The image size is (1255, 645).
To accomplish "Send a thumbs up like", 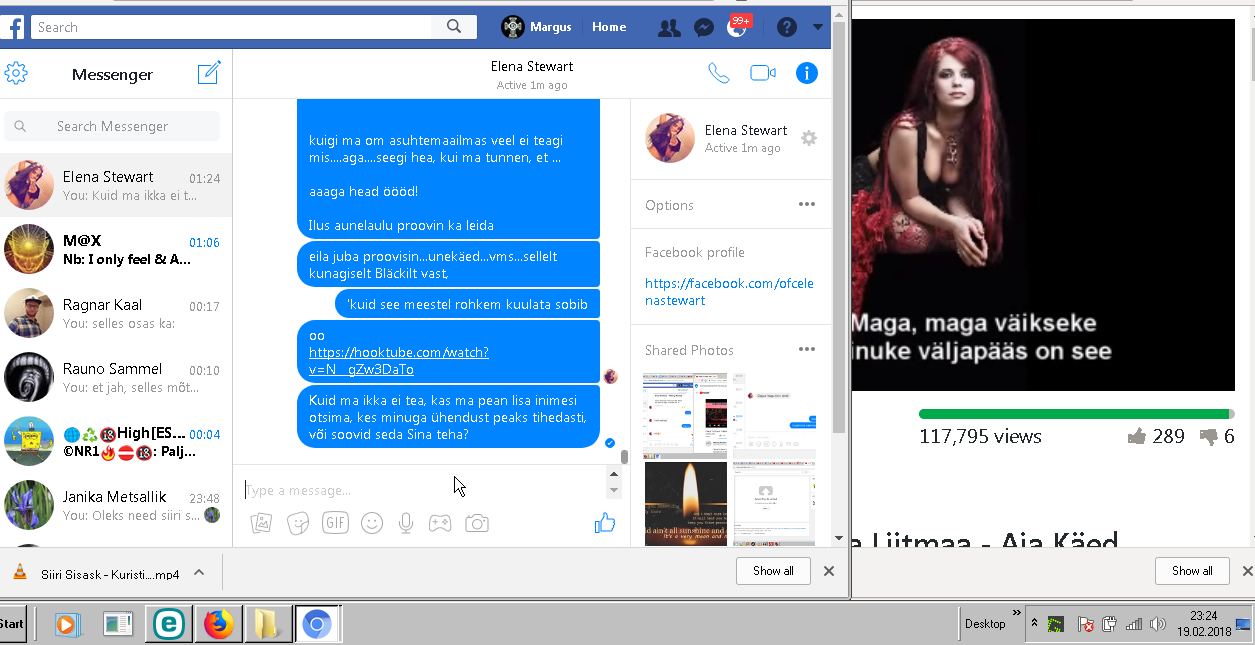I will point(605,523).
